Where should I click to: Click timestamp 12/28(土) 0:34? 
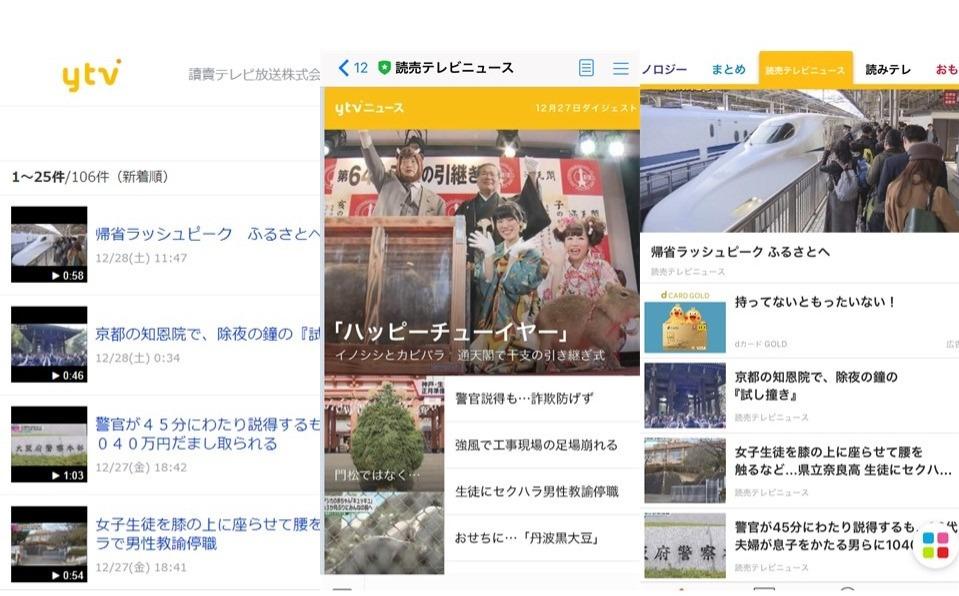tap(138, 357)
